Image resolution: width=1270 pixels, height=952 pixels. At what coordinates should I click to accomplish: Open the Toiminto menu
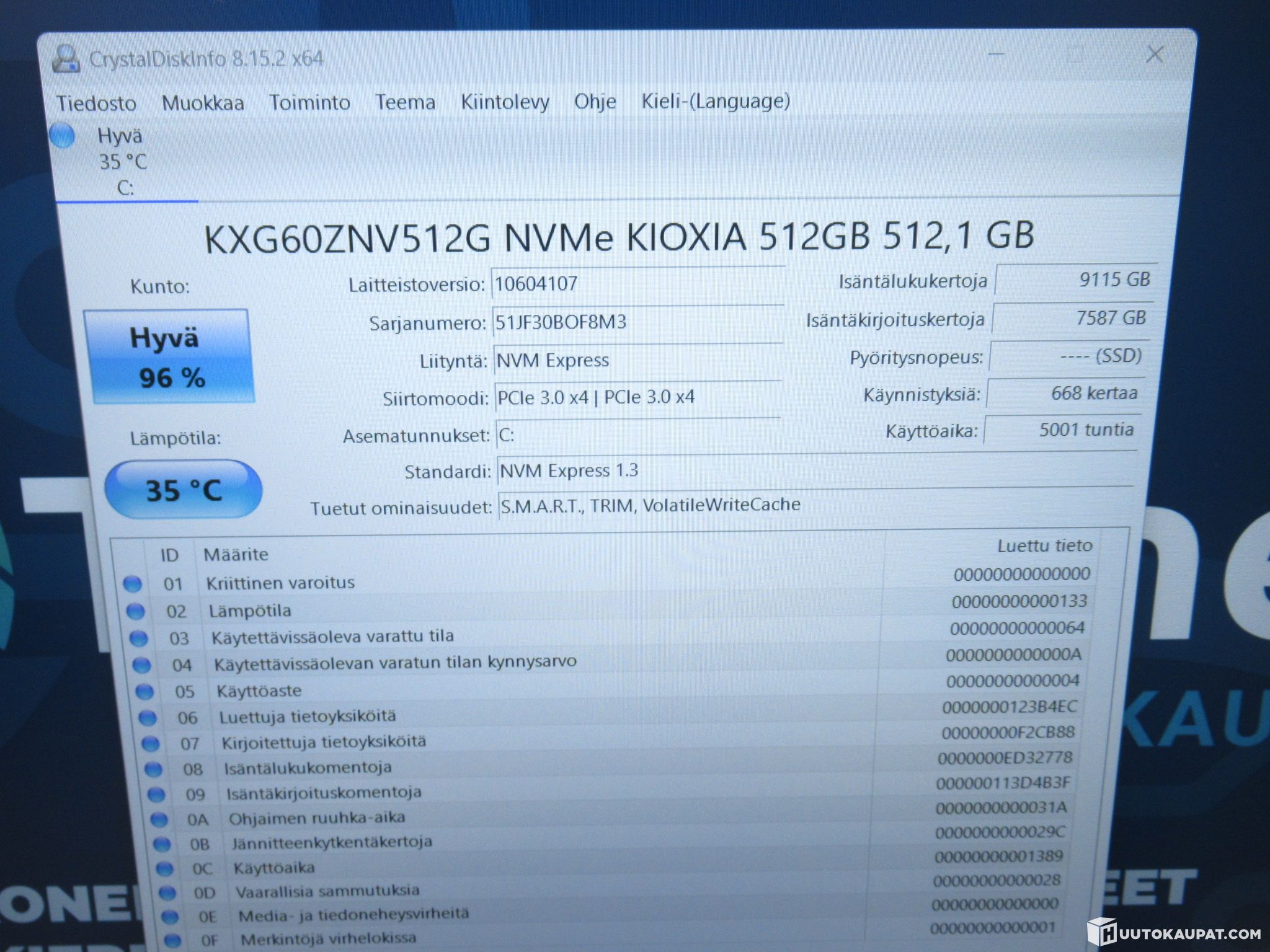coord(309,102)
